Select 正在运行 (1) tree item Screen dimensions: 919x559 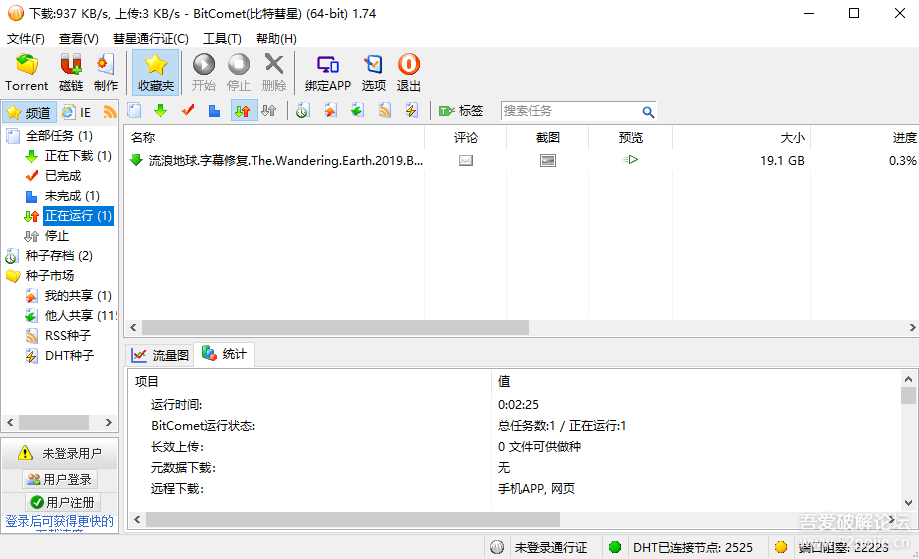pos(78,216)
